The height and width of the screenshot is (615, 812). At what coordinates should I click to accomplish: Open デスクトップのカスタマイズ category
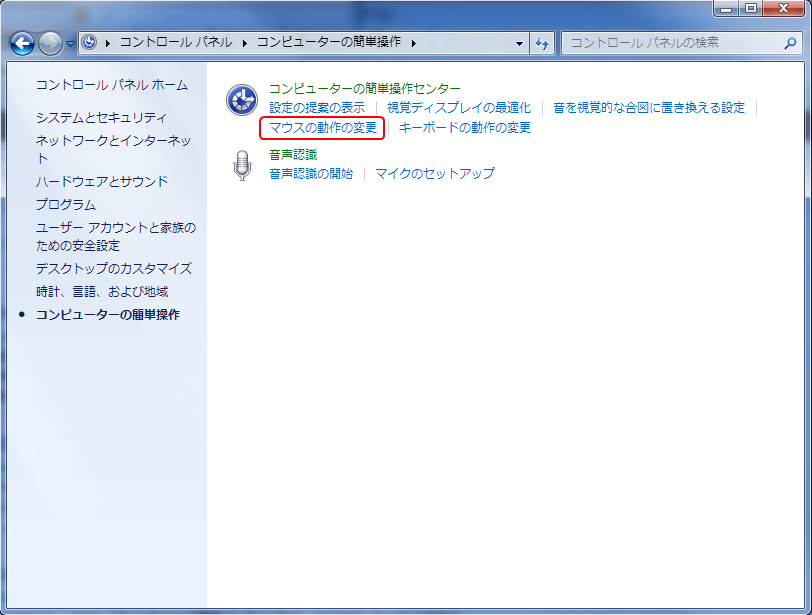[x=114, y=268]
